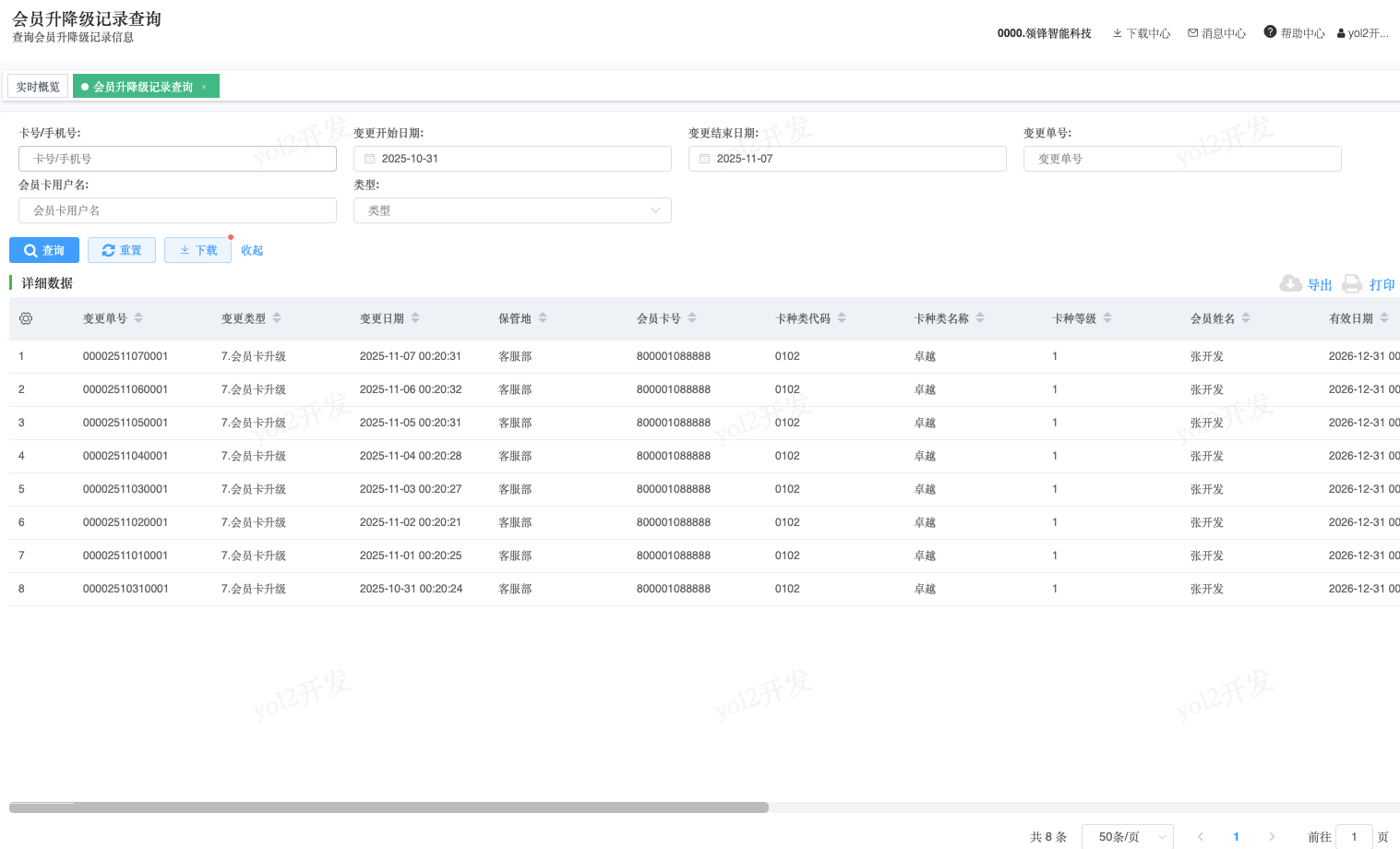Click the 查询 search button

(44, 250)
